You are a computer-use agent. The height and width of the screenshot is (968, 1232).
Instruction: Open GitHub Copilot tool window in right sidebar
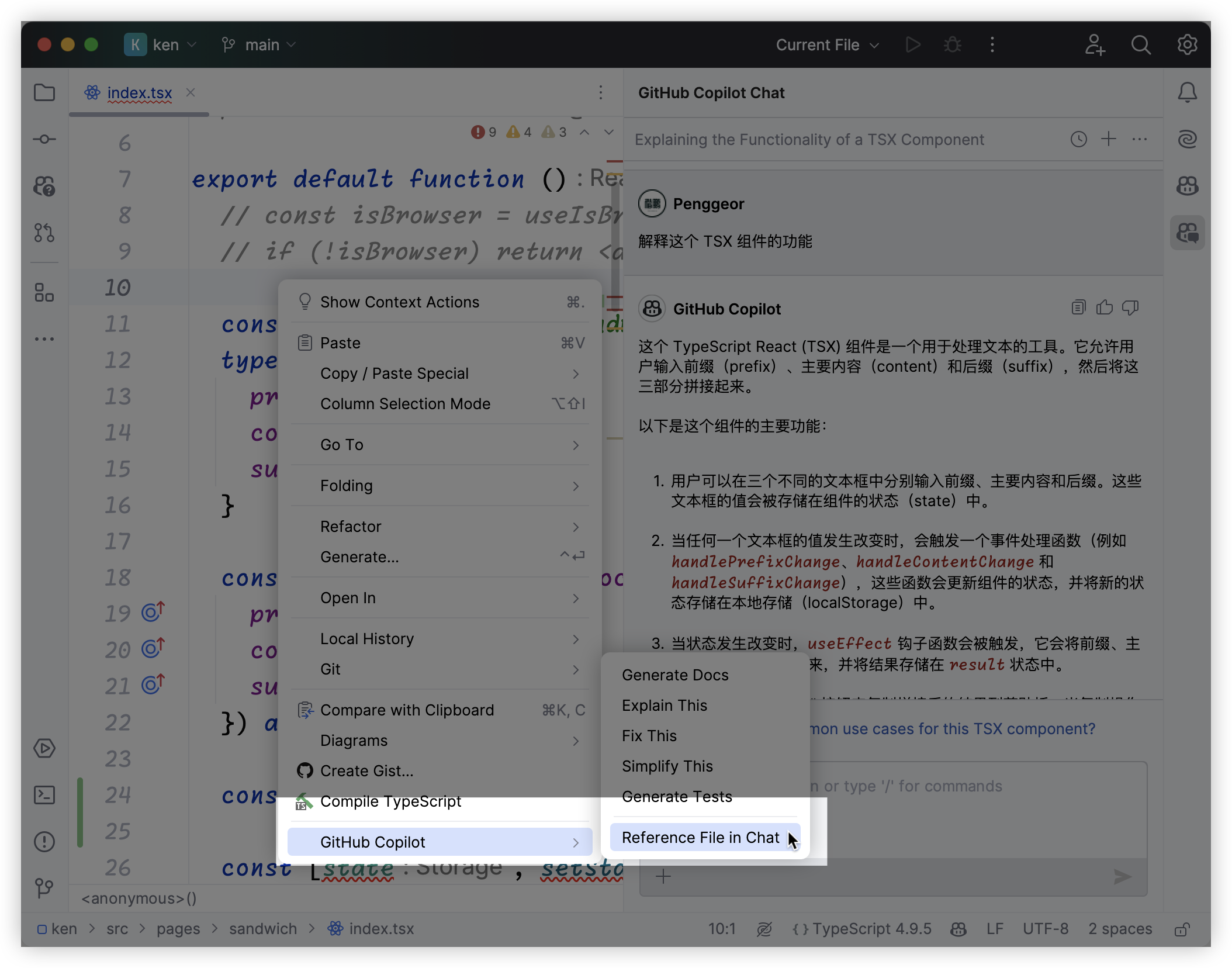pos(1187,186)
